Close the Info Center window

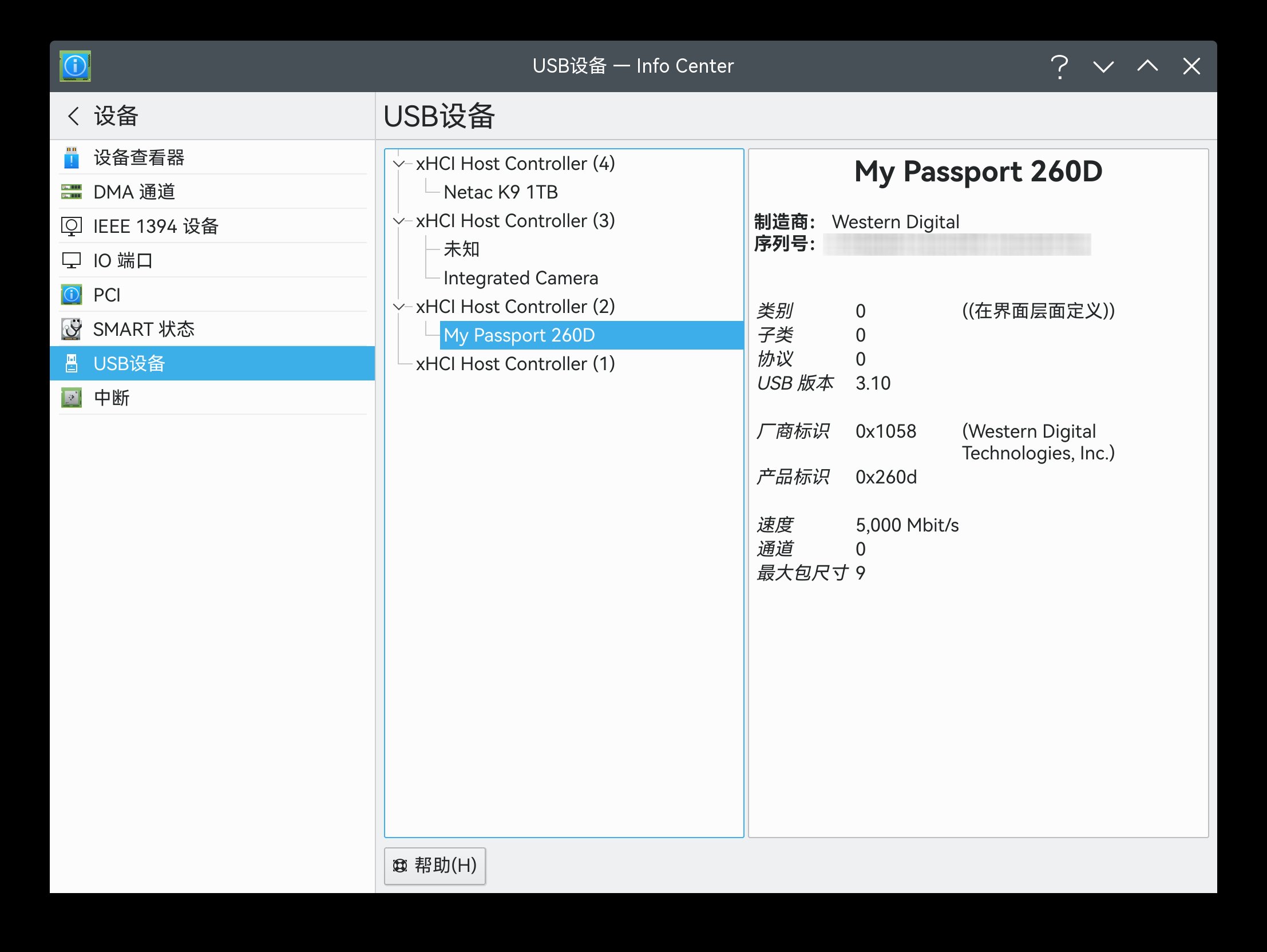[1191, 66]
